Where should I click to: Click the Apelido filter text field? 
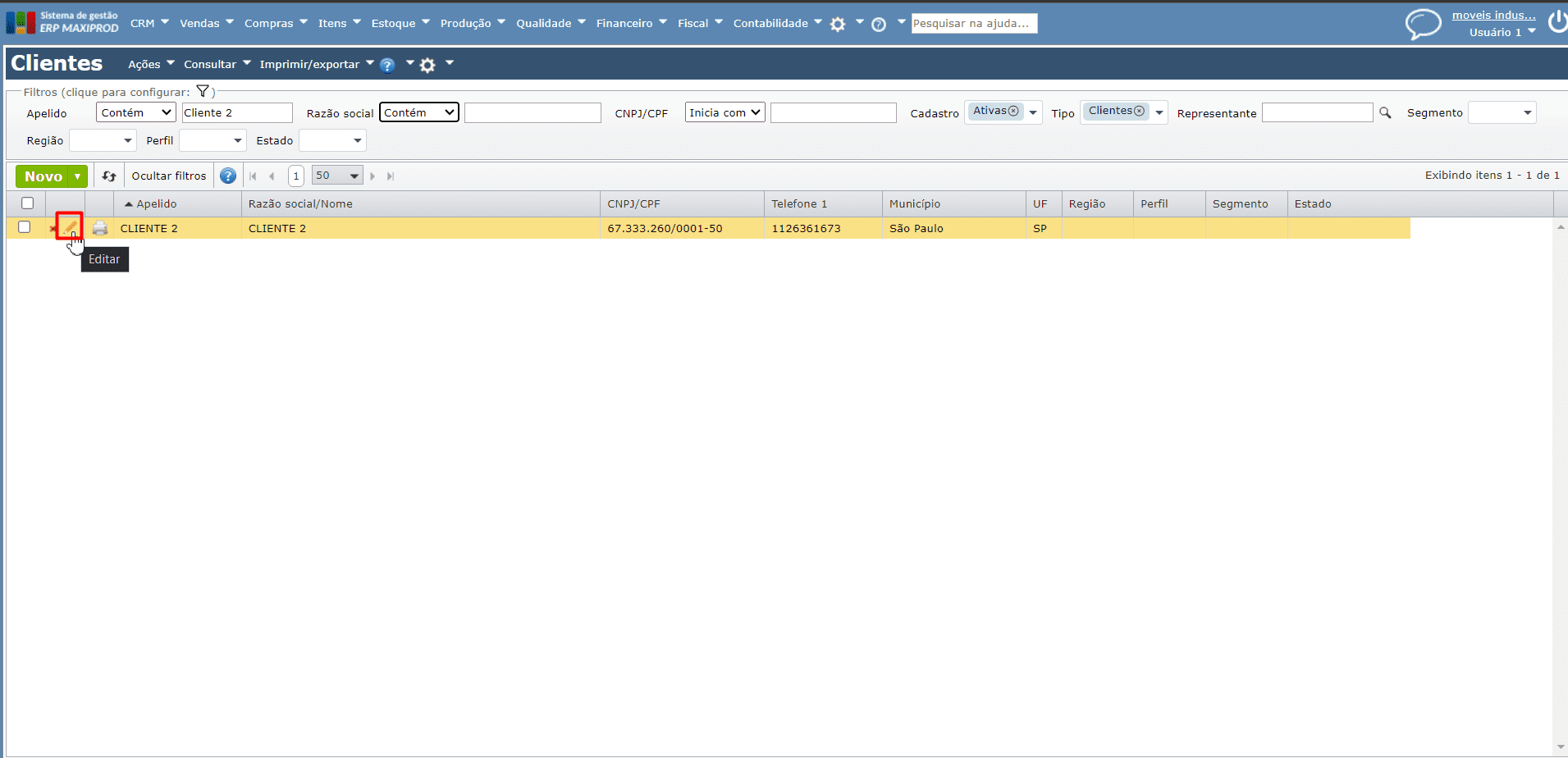(x=237, y=112)
